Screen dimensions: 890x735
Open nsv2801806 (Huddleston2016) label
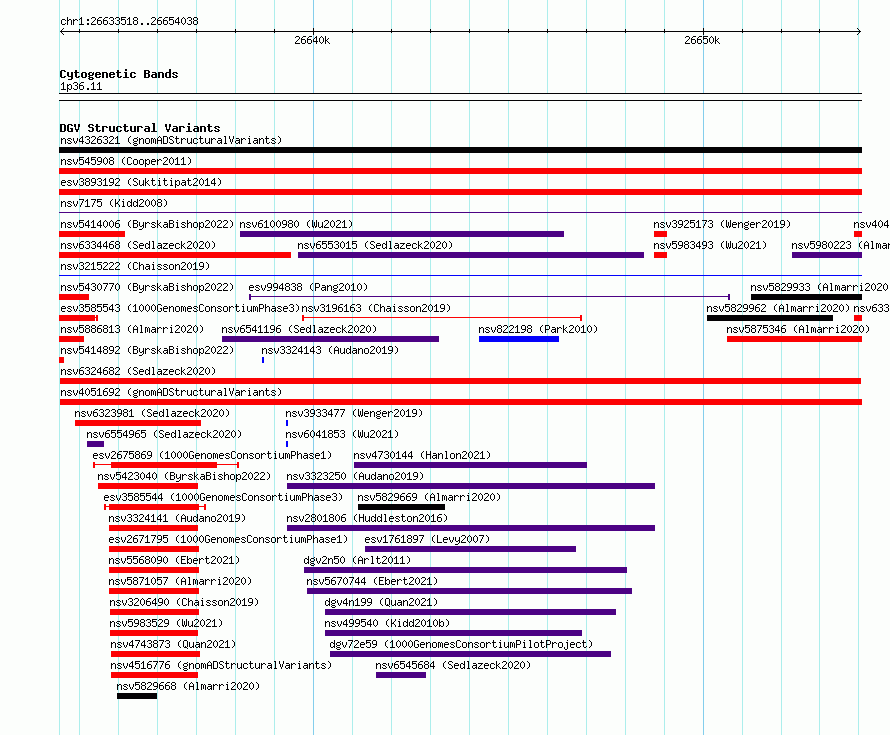pyautogui.click(x=367, y=518)
